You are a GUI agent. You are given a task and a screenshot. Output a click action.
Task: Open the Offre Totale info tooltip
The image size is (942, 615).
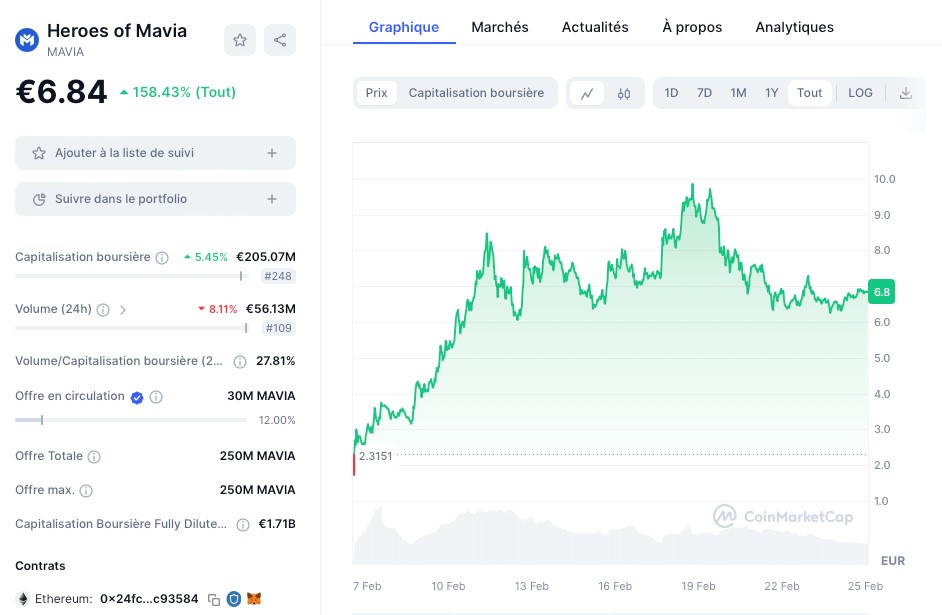click(x=94, y=456)
